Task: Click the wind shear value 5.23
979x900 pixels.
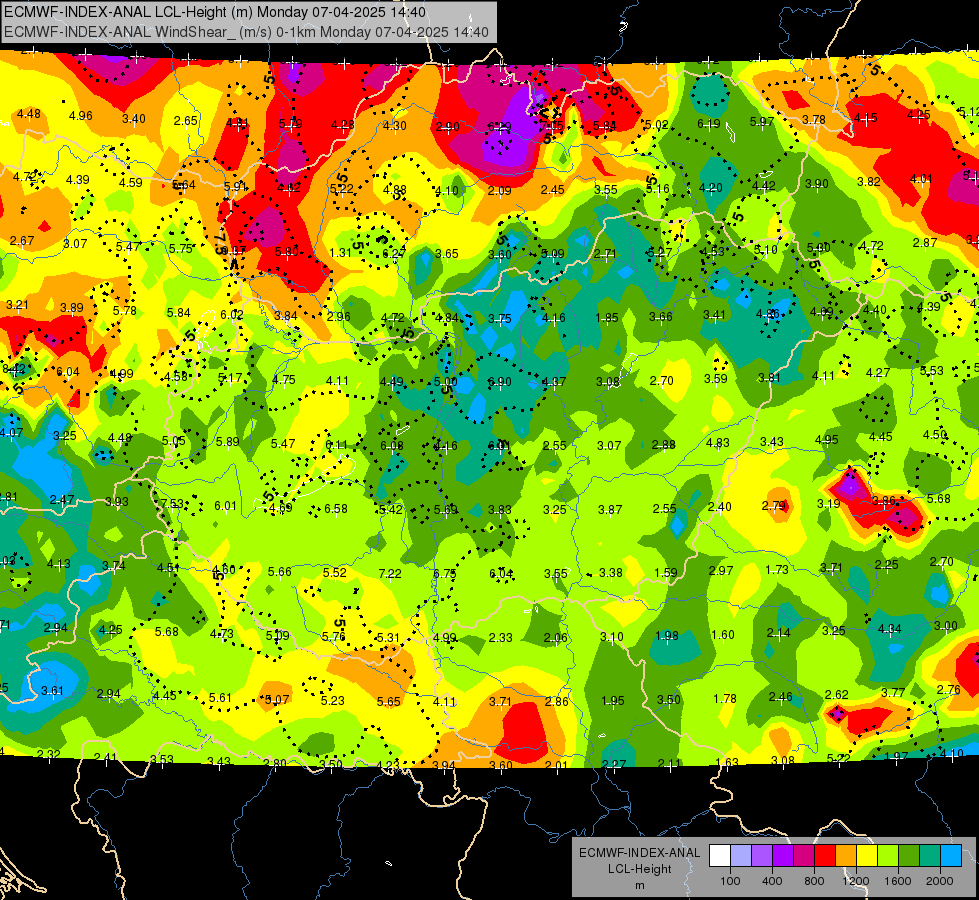Action: point(333,701)
